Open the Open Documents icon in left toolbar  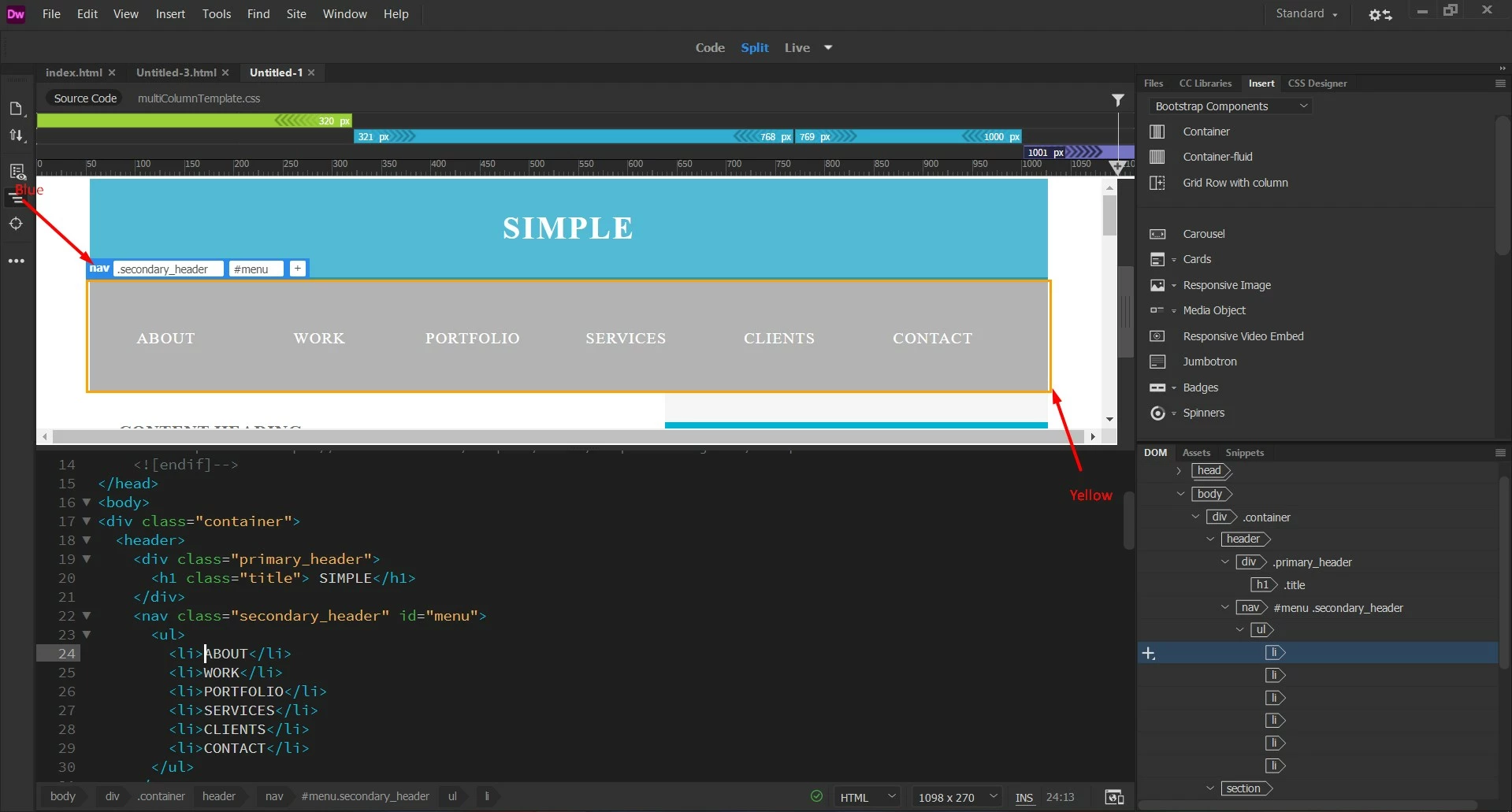[x=17, y=109]
